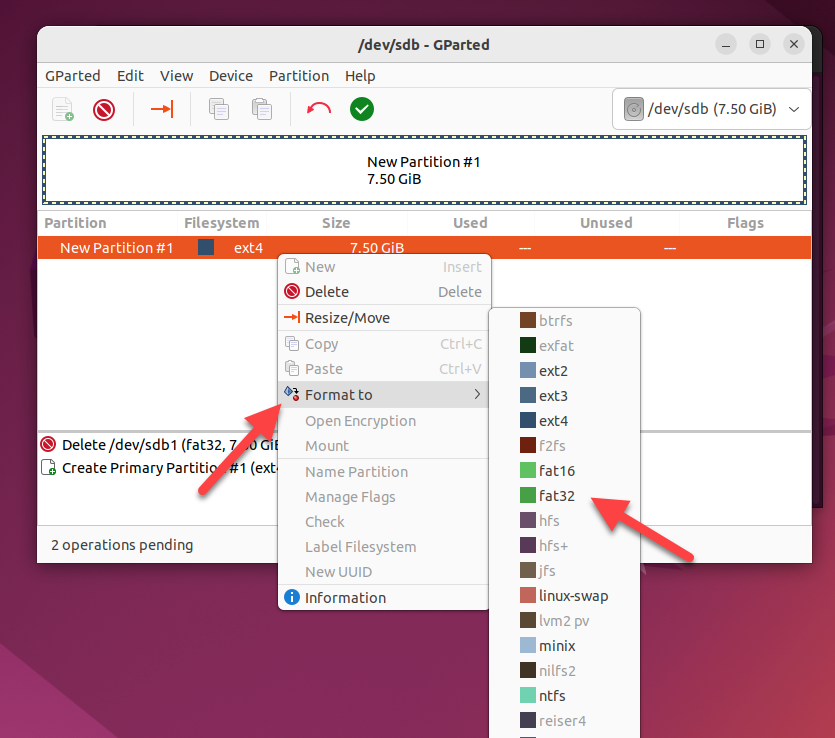The width and height of the screenshot is (835, 738).
Task: Click the Paste partition toolbar icon
Action: [261, 109]
